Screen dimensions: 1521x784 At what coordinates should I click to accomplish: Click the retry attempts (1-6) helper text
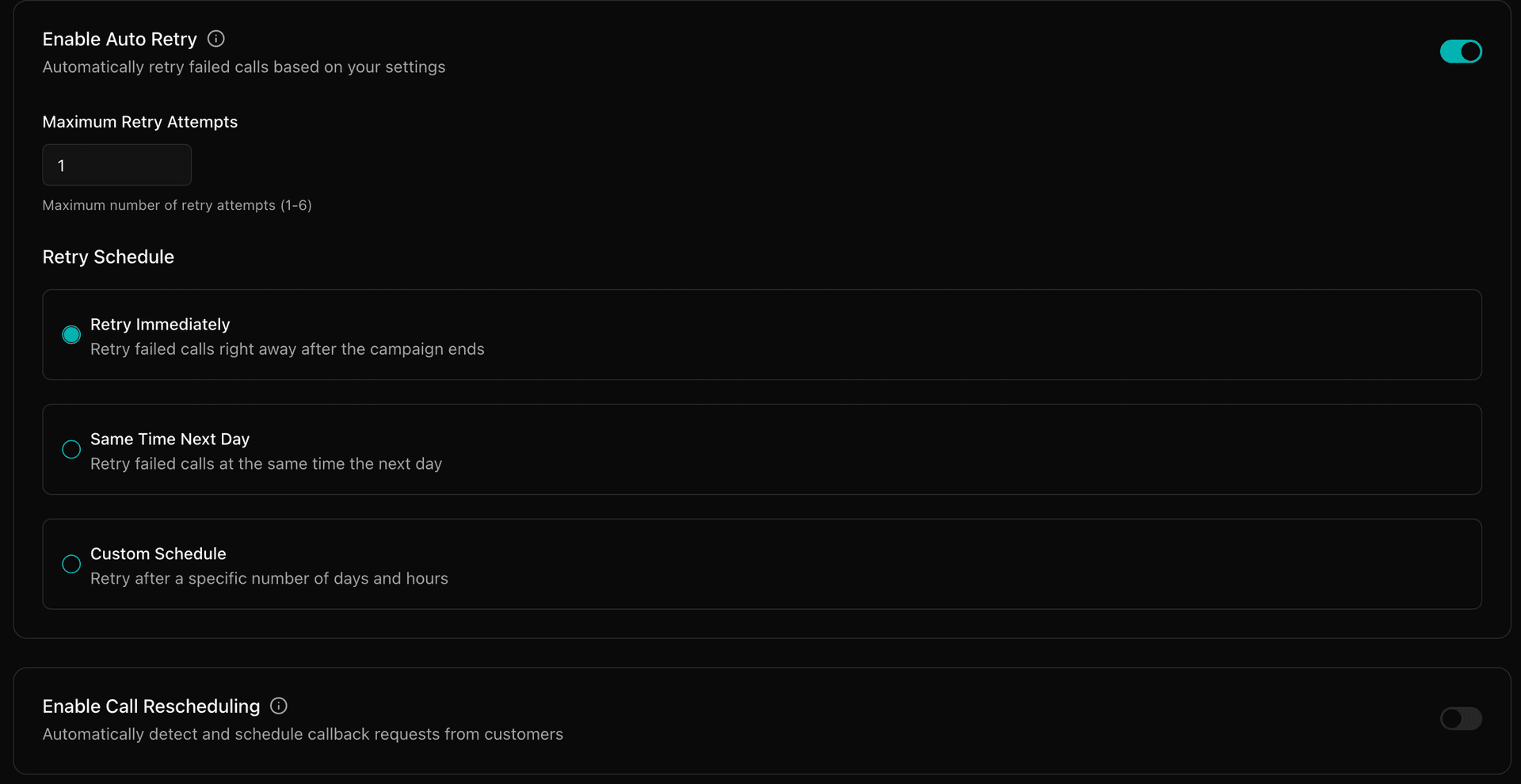coord(177,206)
